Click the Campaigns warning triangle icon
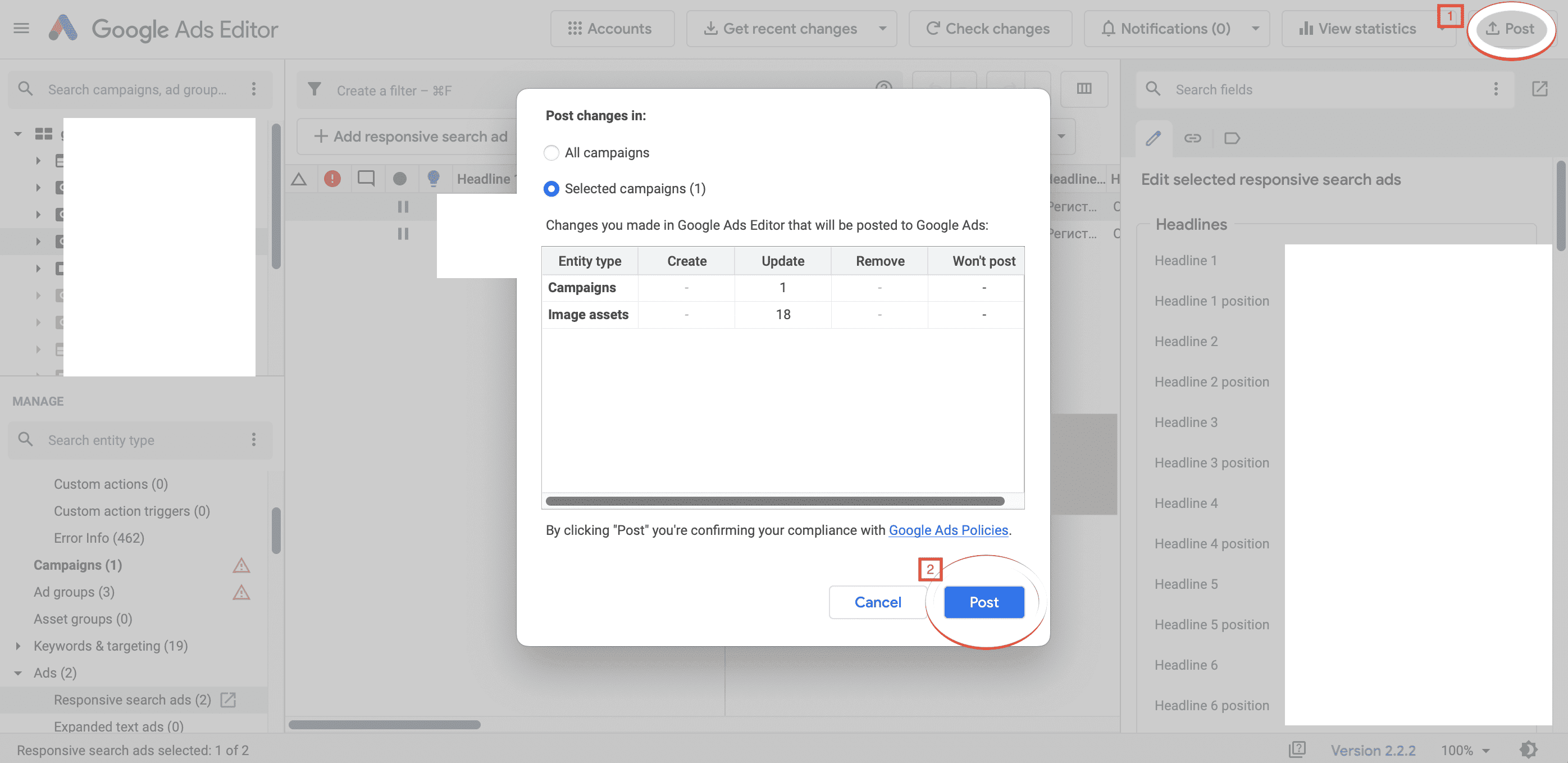Image resolution: width=1568 pixels, height=763 pixels. click(241, 565)
